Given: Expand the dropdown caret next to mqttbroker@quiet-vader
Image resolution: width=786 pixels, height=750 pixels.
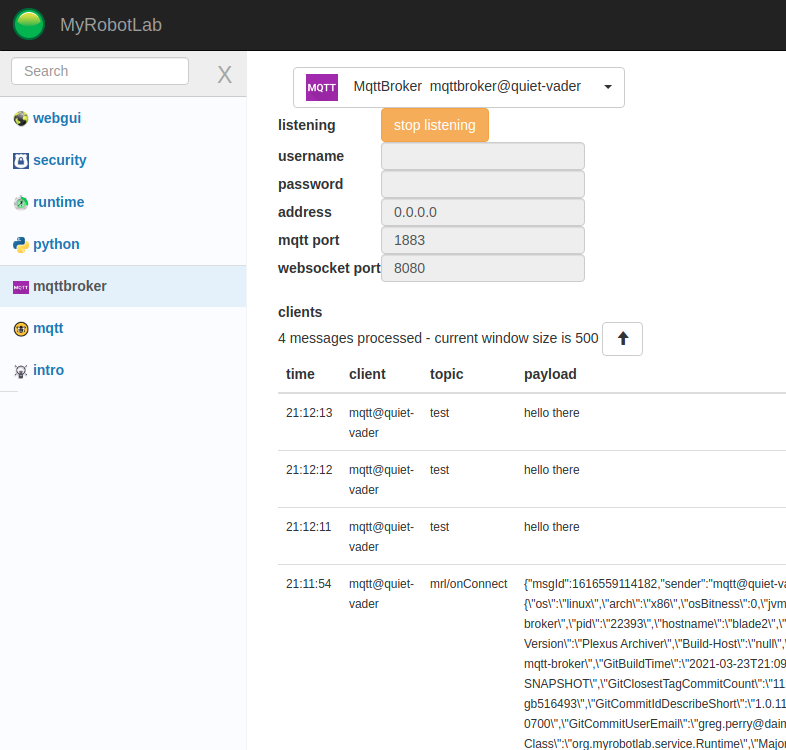Looking at the screenshot, I should coord(608,87).
